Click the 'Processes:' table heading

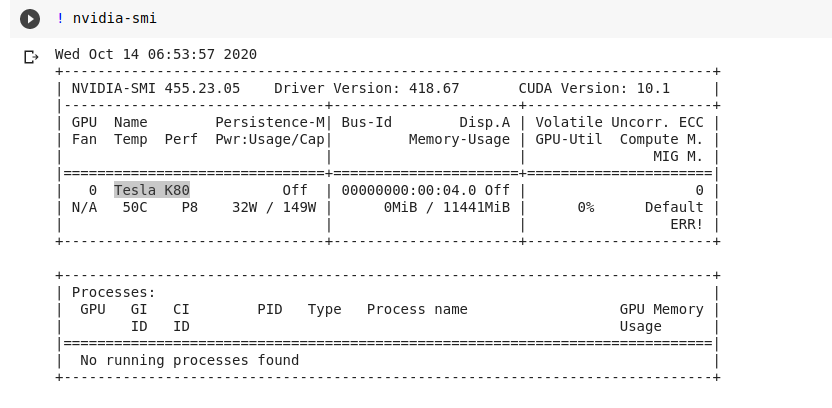tap(113, 292)
